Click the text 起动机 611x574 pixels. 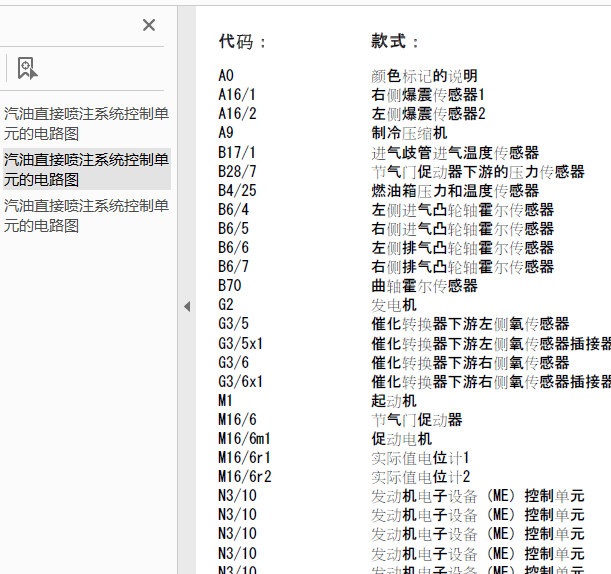(394, 401)
